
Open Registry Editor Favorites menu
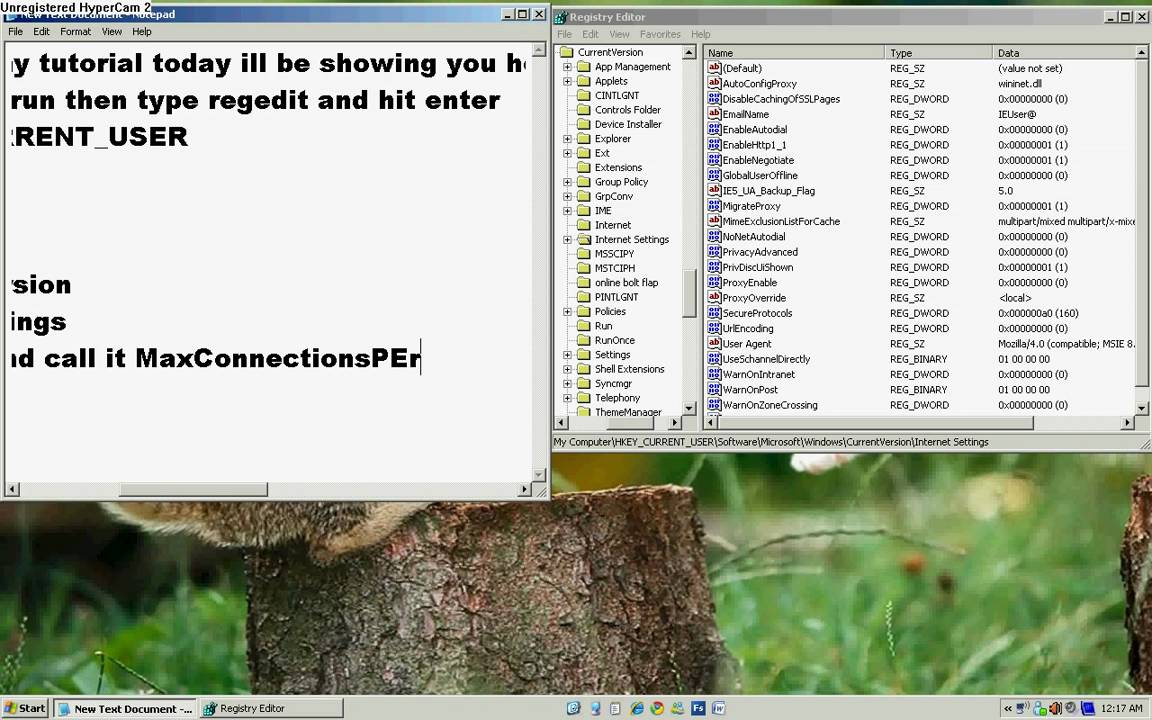pos(660,34)
